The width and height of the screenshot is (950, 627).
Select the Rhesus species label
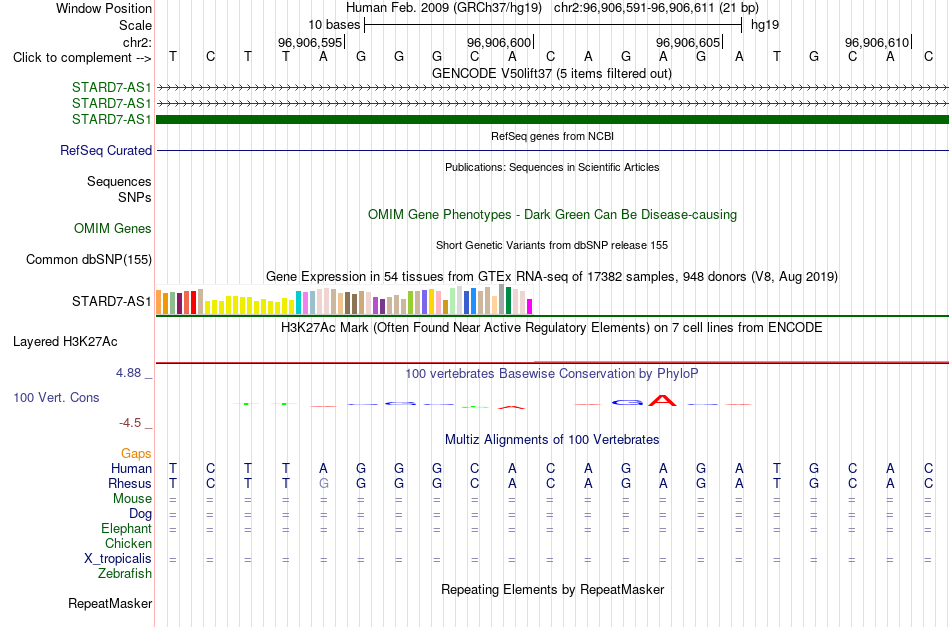(x=130, y=483)
